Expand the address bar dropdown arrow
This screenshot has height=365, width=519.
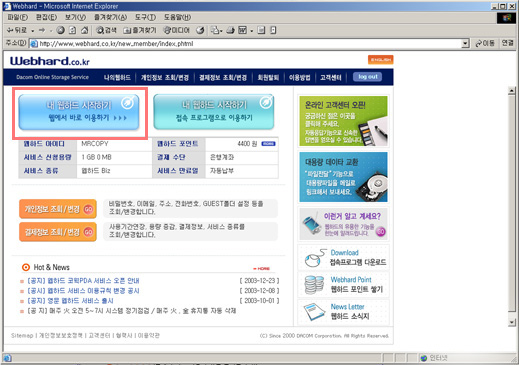[465, 43]
